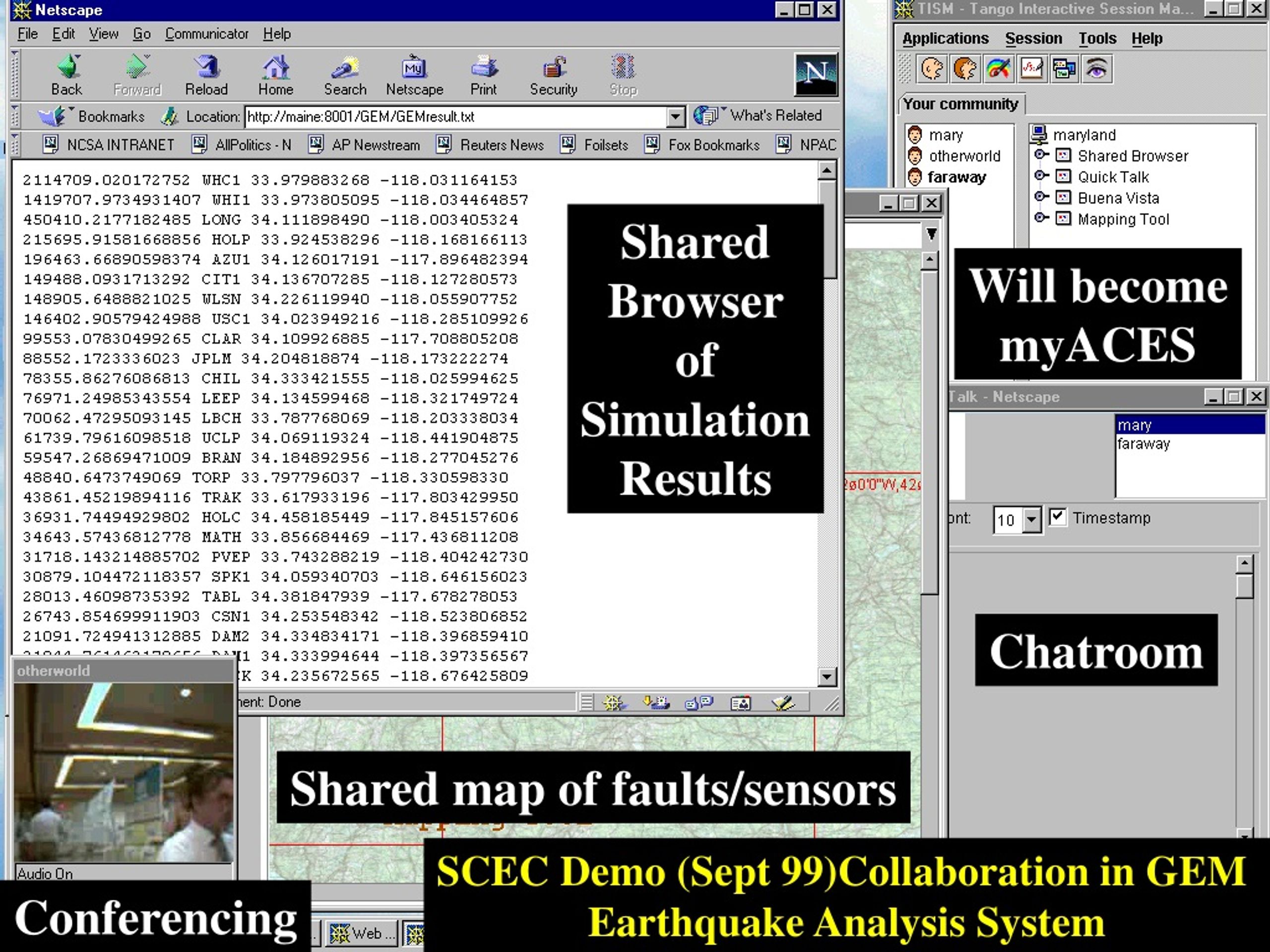Click the windows icon in TISM toolbar
Screen dimensions: 1270x952
[x=1065, y=69]
